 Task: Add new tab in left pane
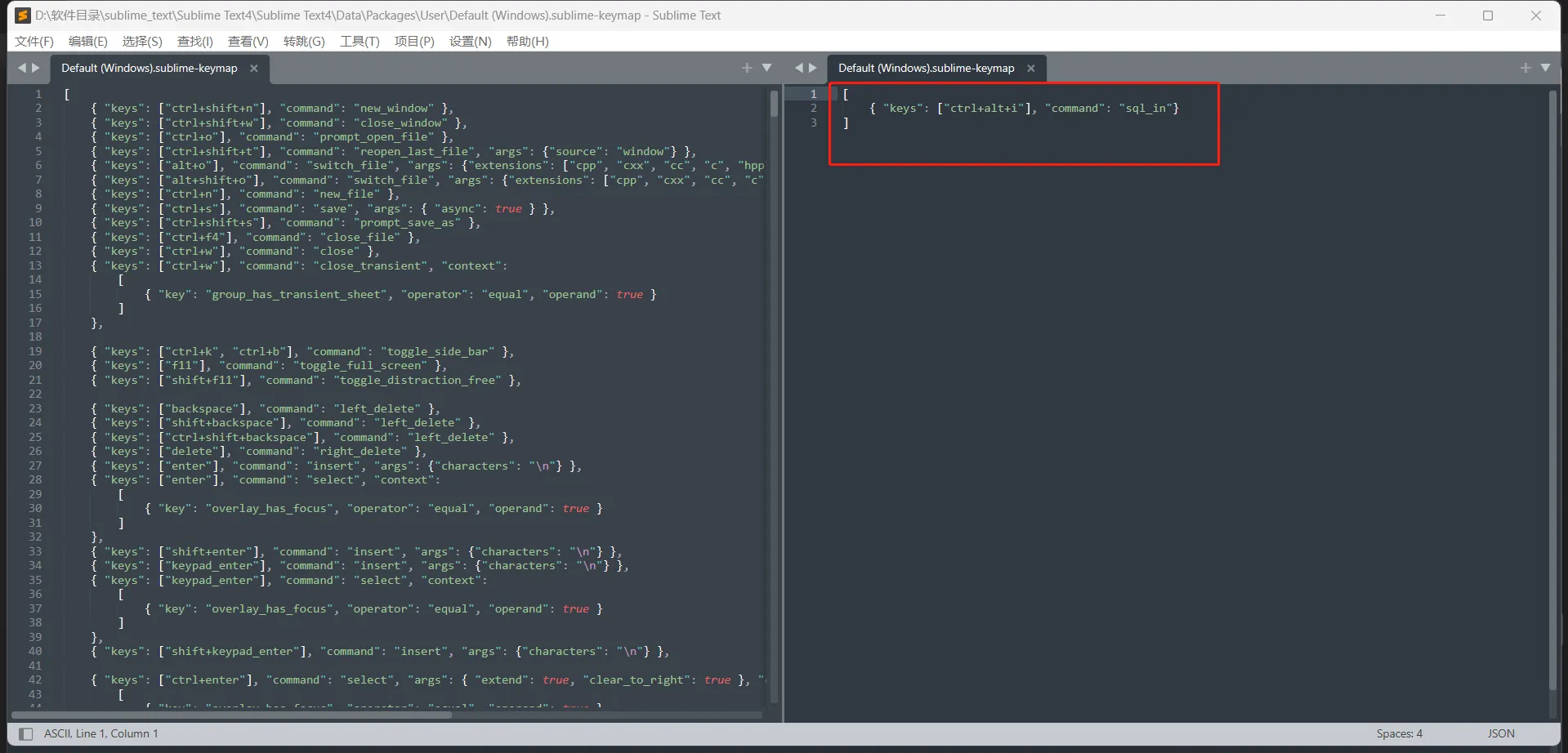pos(747,68)
